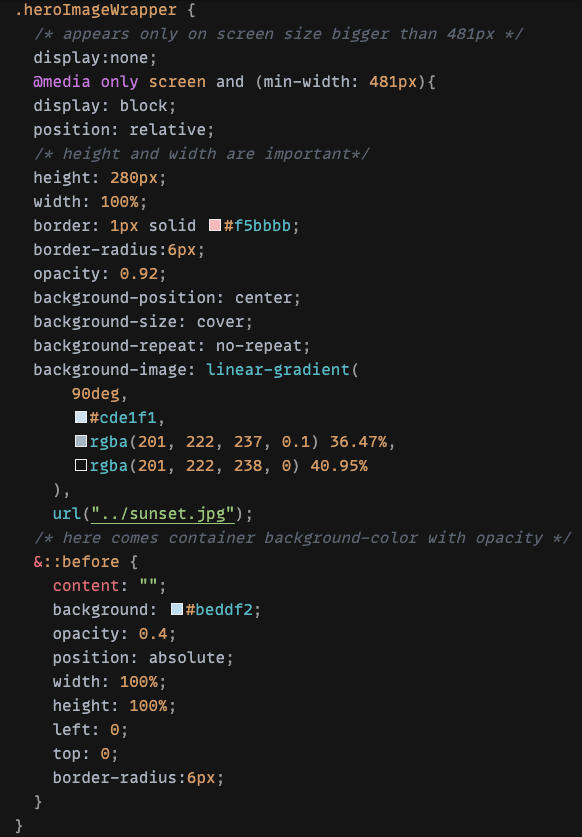The image size is (582, 837).
Task: Click the .heroImageWrapper selector
Action: click(x=96, y=10)
